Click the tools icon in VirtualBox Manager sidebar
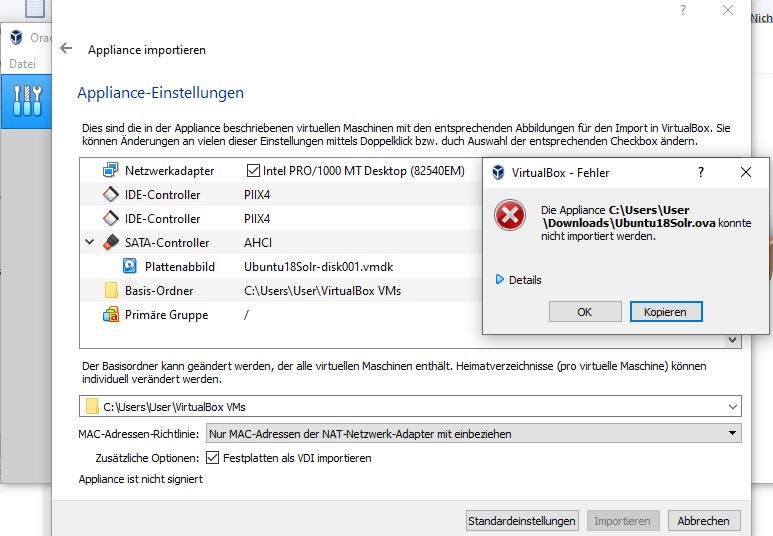Screen dimensions: 773x536 point(27,101)
